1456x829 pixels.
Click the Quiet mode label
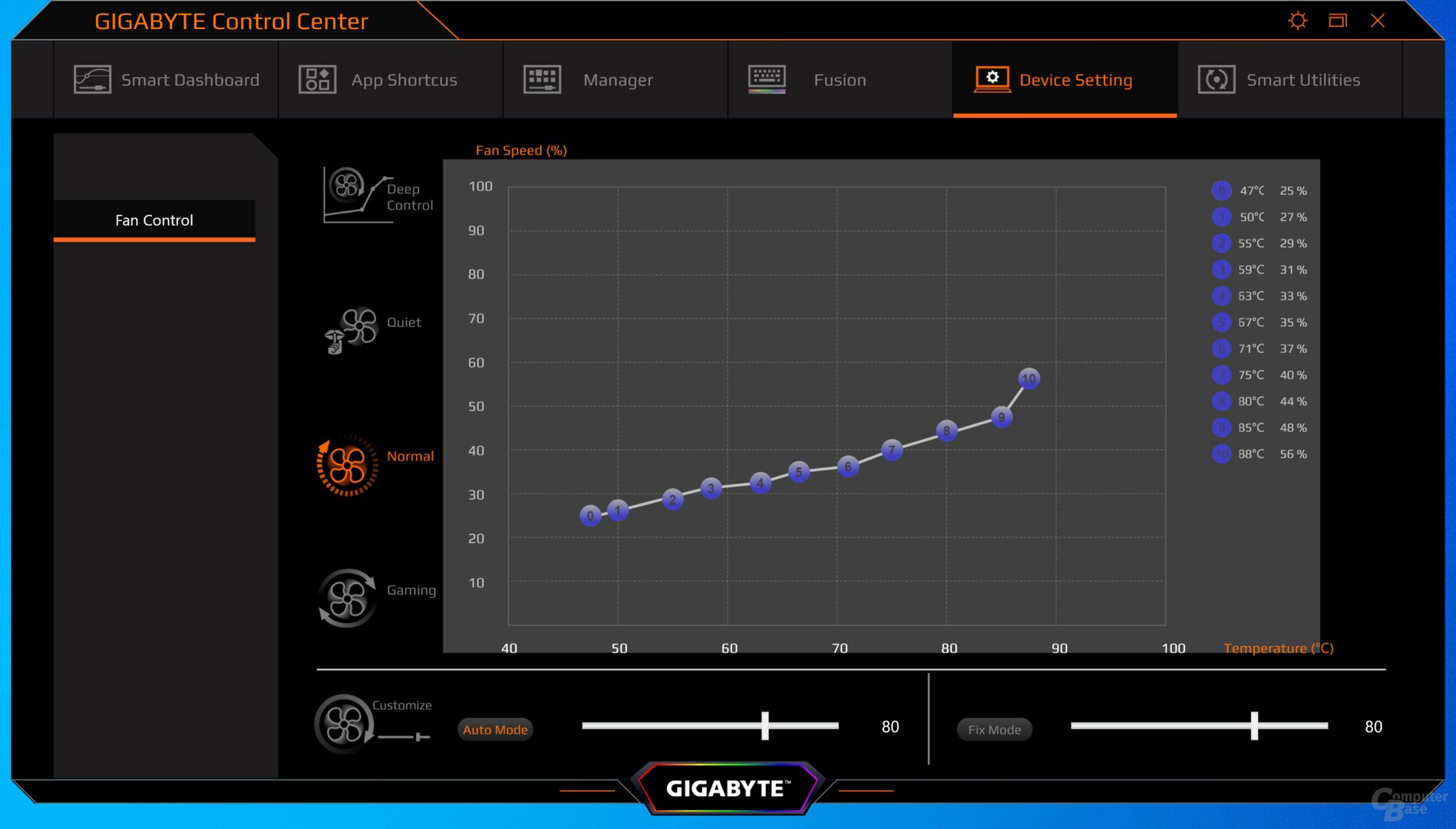point(404,322)
